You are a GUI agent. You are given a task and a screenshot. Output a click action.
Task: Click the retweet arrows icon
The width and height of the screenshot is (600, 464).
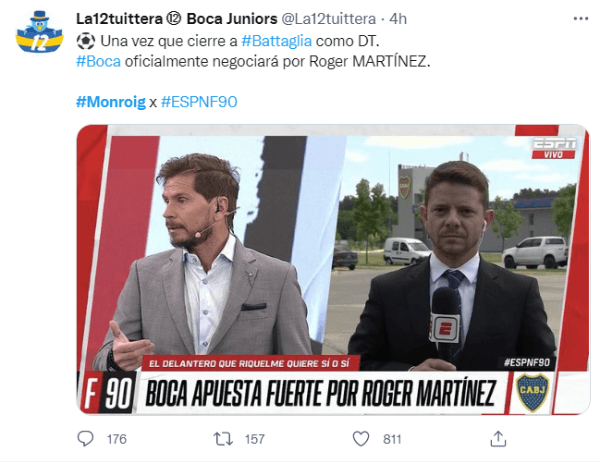223,439
